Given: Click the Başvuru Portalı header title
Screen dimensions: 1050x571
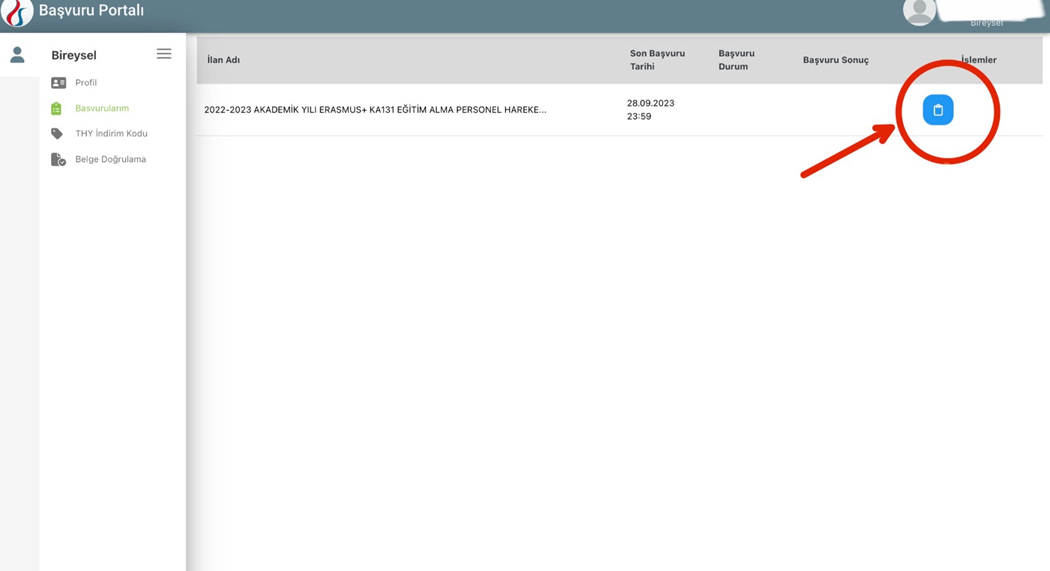Looking at the screenshot, I should click(x=91, y=11).
